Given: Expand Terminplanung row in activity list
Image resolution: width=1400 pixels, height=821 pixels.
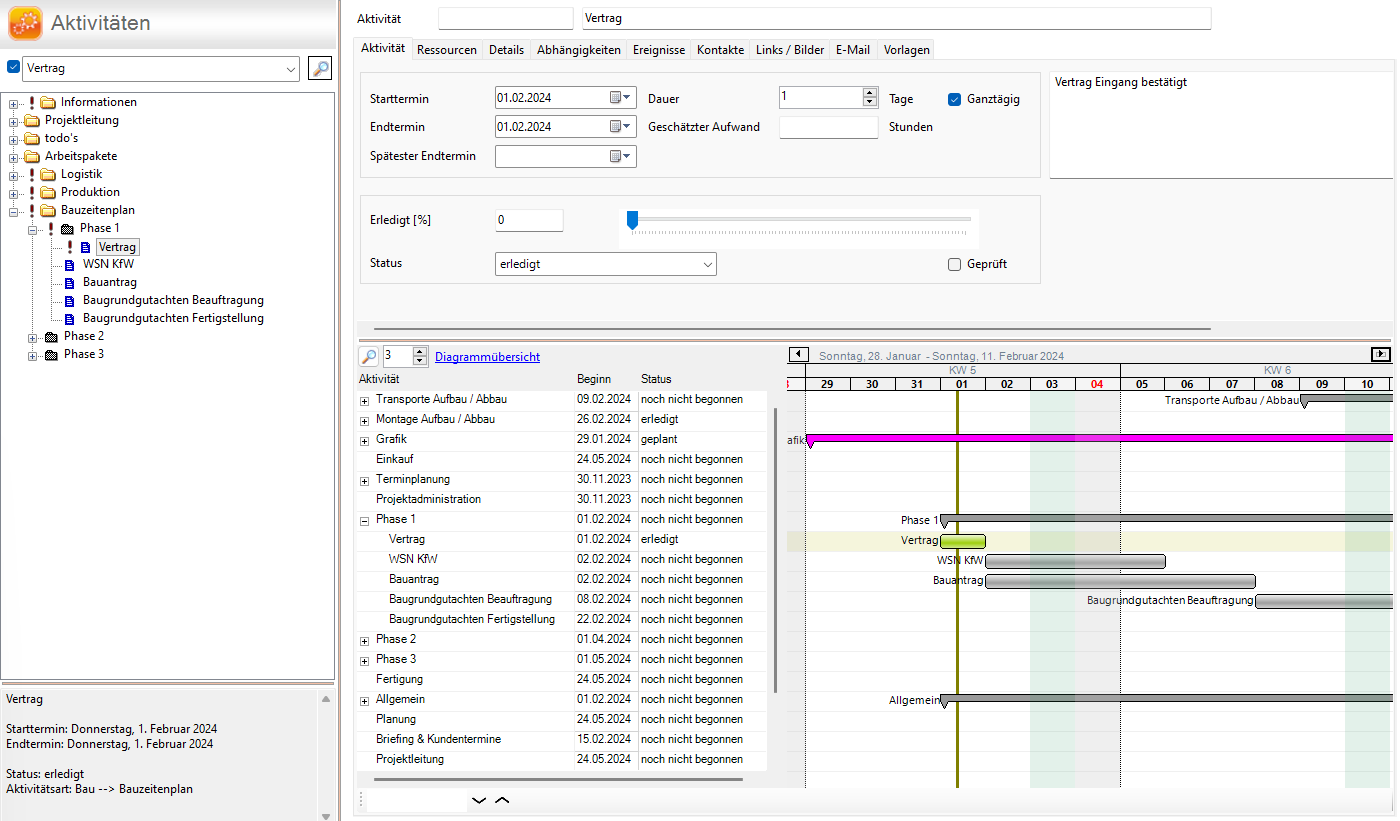Looking at the screenshot, I should pos(364,480).
